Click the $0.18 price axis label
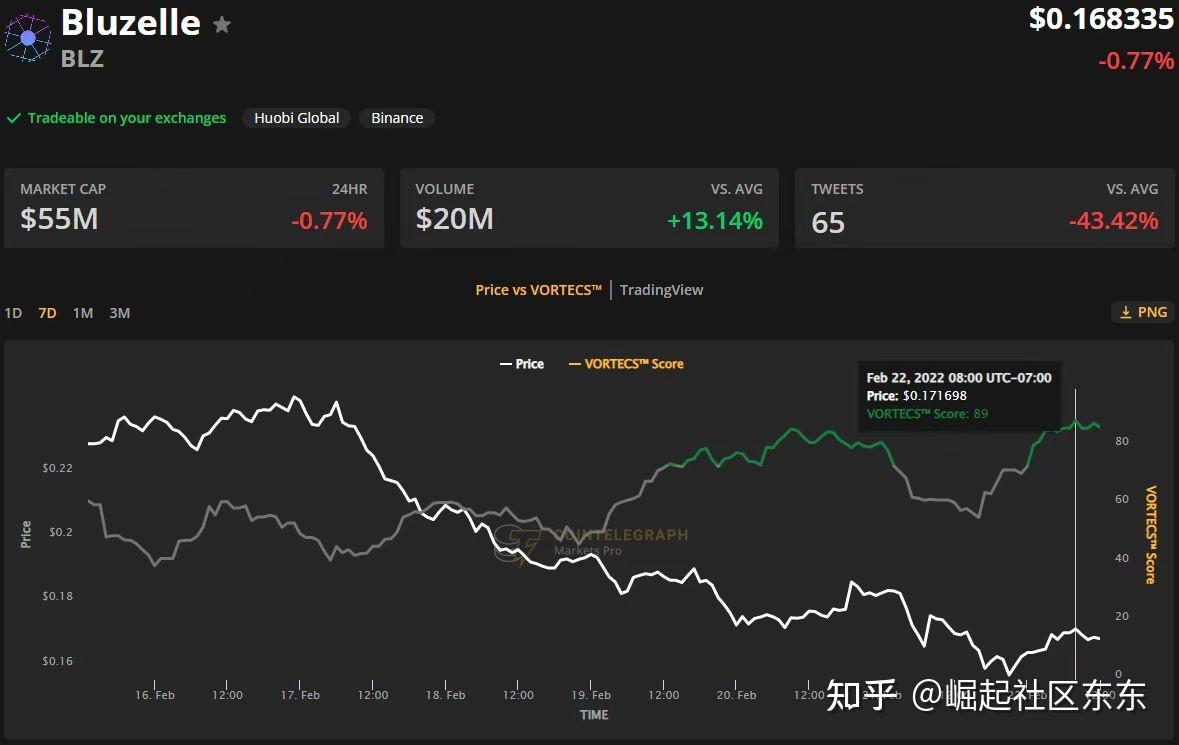1179x745 pixels. (57, 595)
